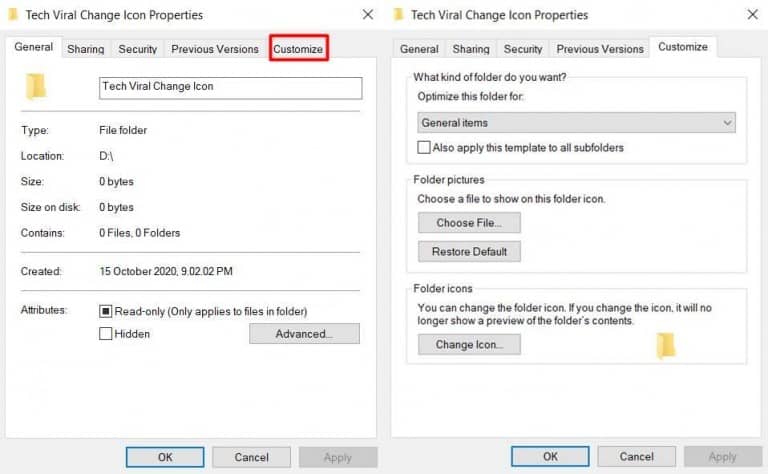Click the folder name text field
Viewport: 768px width, 474px height.
point(230,87)
